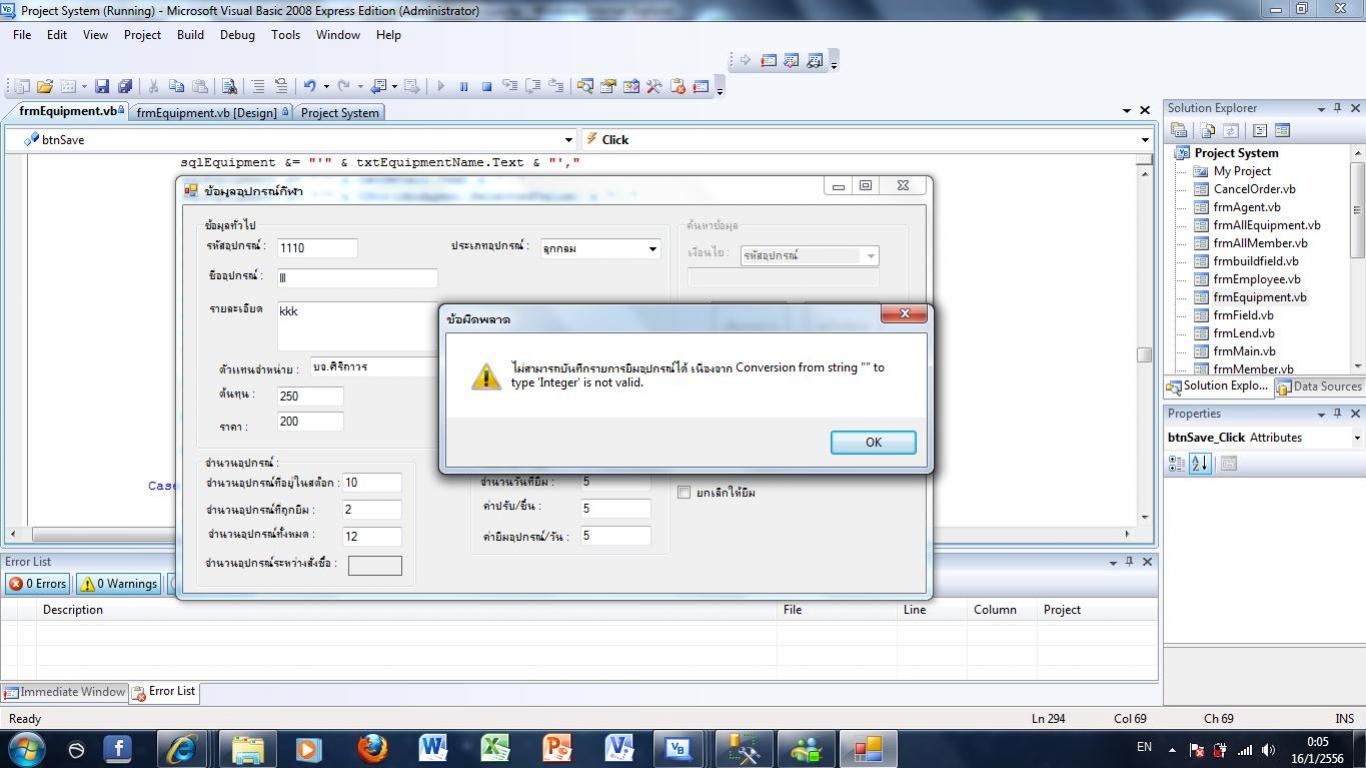Click the Break All pause icon

pos(464,87)
